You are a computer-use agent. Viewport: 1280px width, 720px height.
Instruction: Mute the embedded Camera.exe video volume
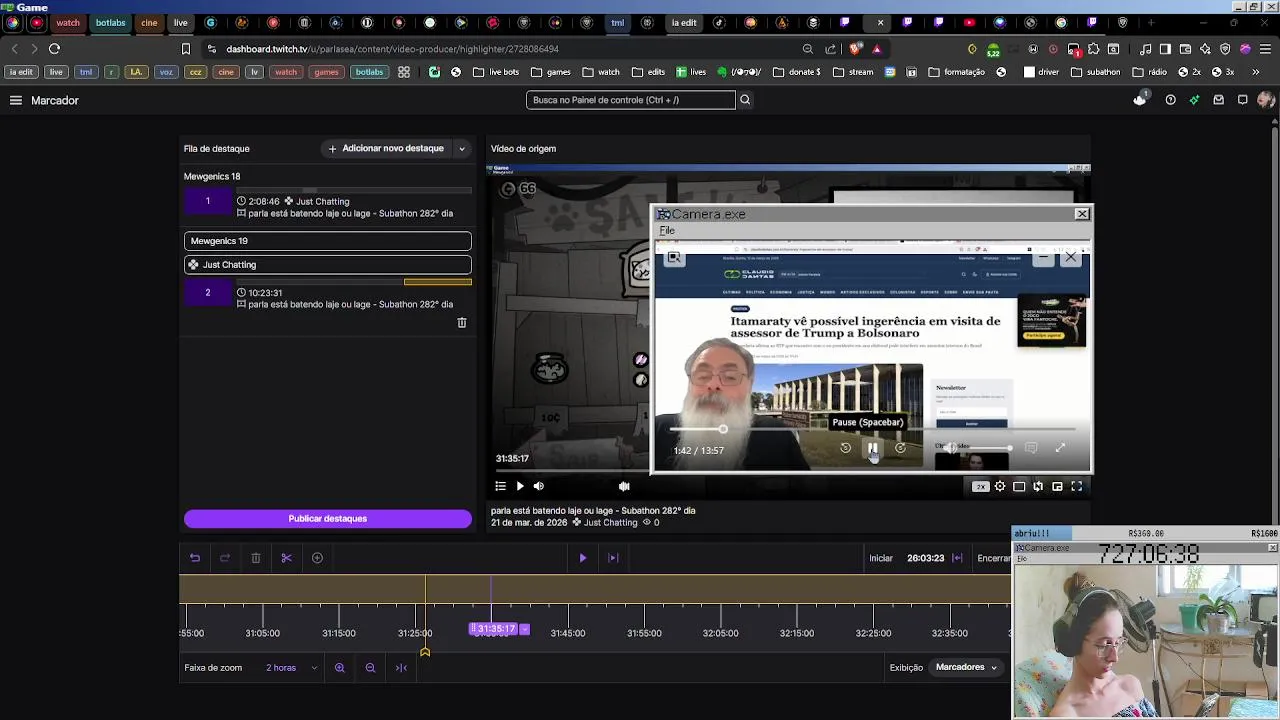click(950, 448)
